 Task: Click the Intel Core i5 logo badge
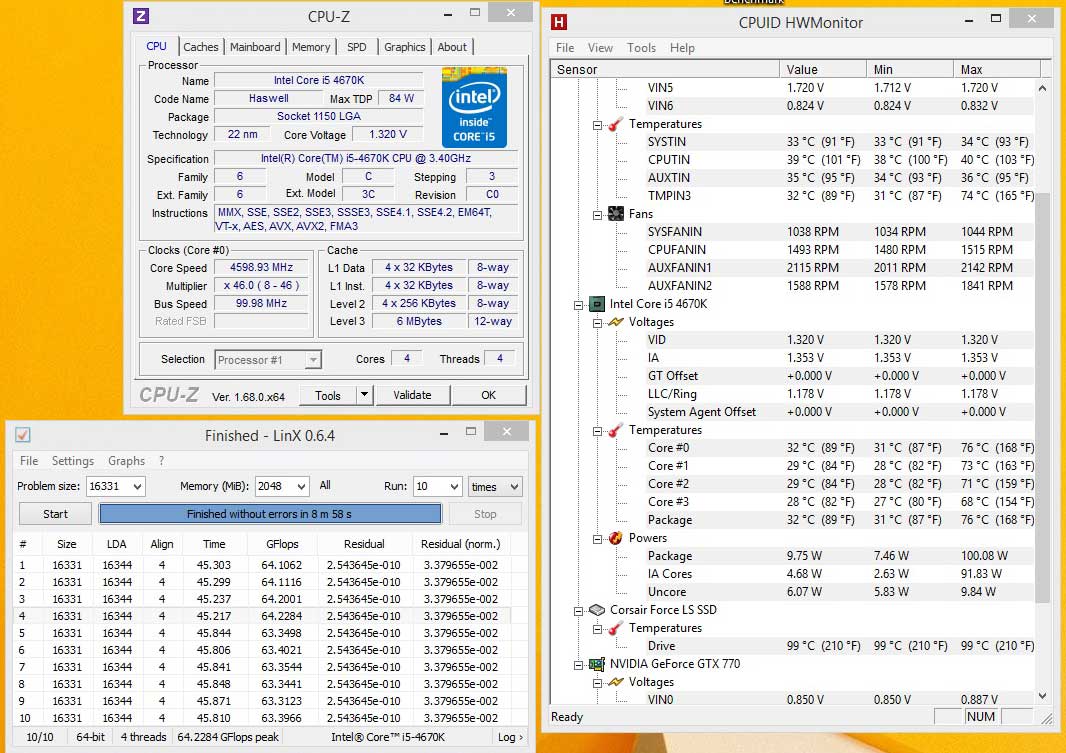[x=474, y=107]
